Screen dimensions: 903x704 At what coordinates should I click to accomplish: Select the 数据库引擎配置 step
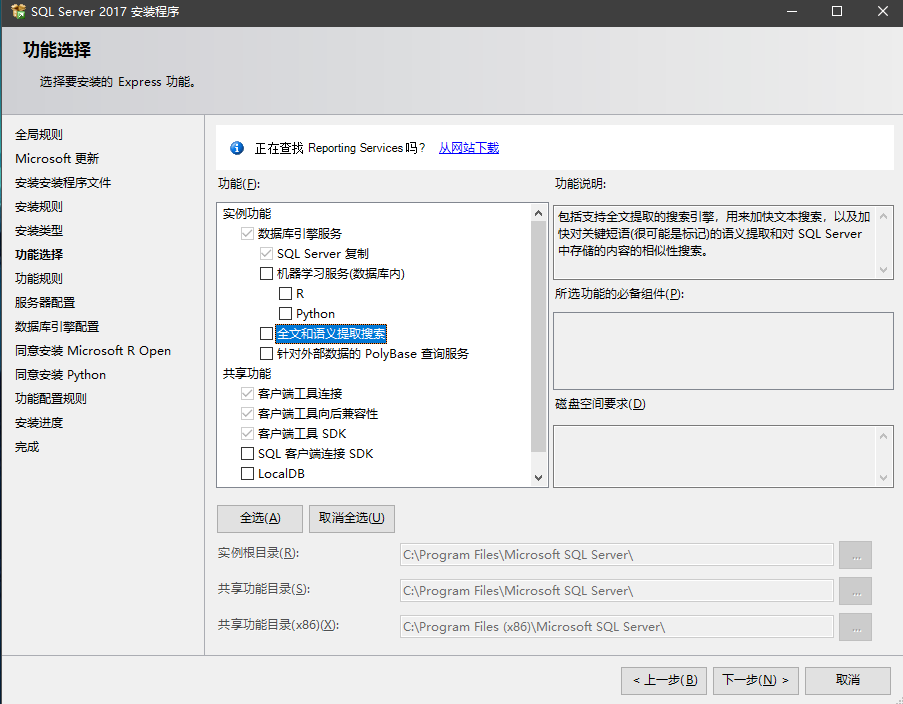57,327
